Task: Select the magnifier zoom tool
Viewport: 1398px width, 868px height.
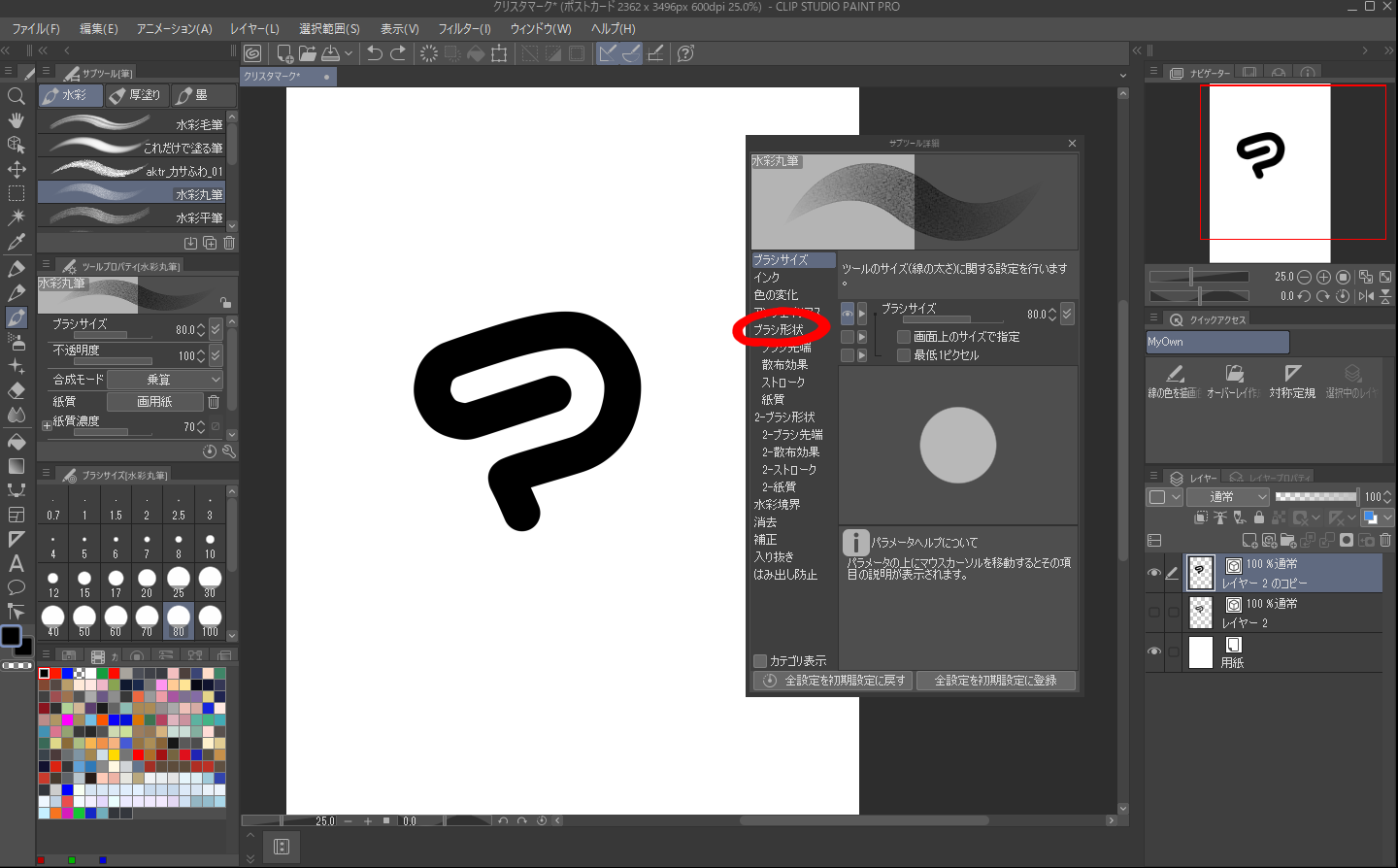Action: point(17,96)
